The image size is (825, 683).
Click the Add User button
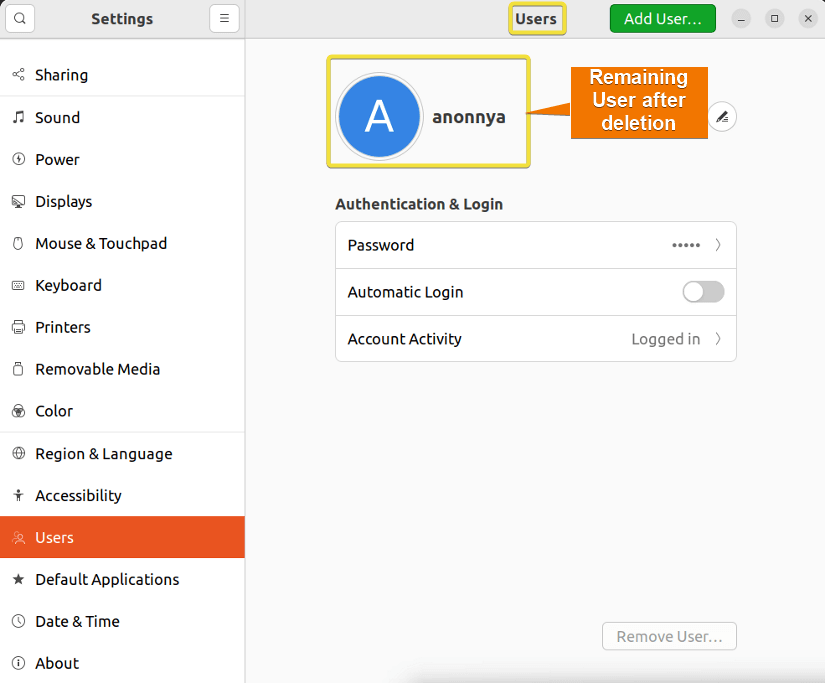[x=662, y=18]
